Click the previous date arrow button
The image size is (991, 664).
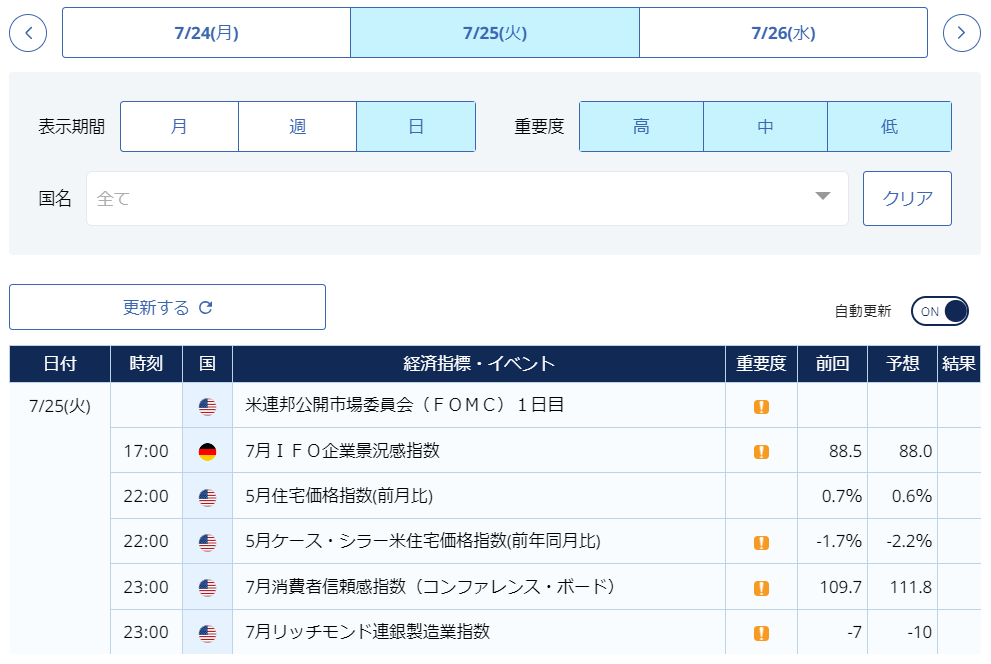(28, 33)
